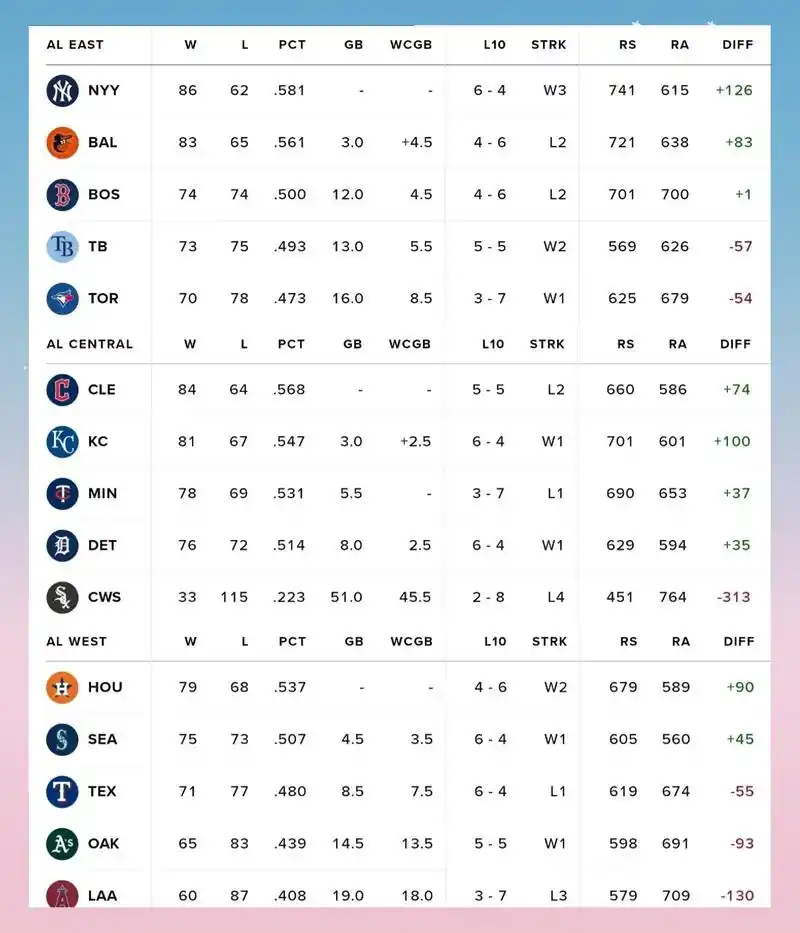Sort AL East by PCT column header
The width and height of the screenshot is (800, 933).
pyautogui.click(x=292, y=45)
